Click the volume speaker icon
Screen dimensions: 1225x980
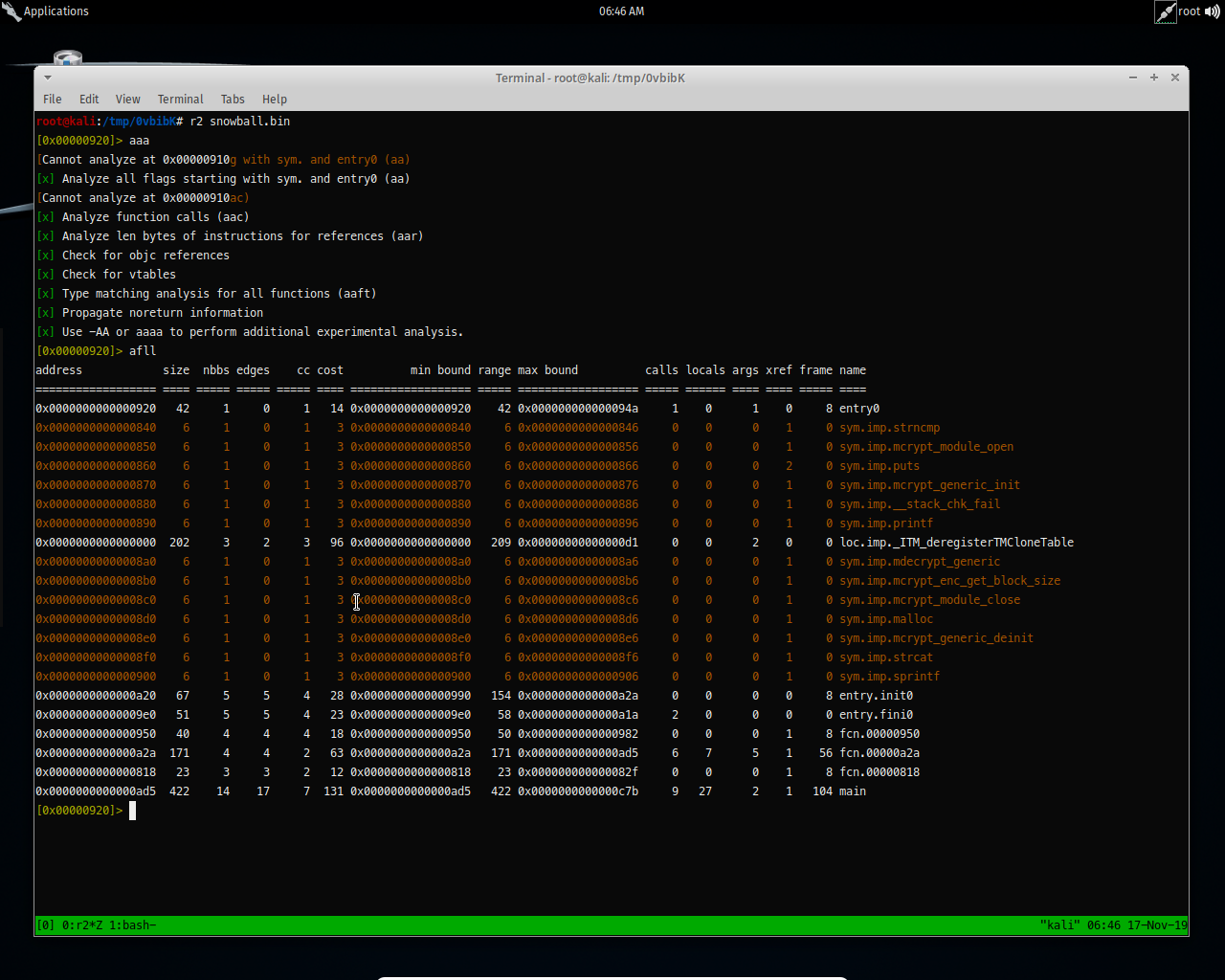coord(1212,11)
